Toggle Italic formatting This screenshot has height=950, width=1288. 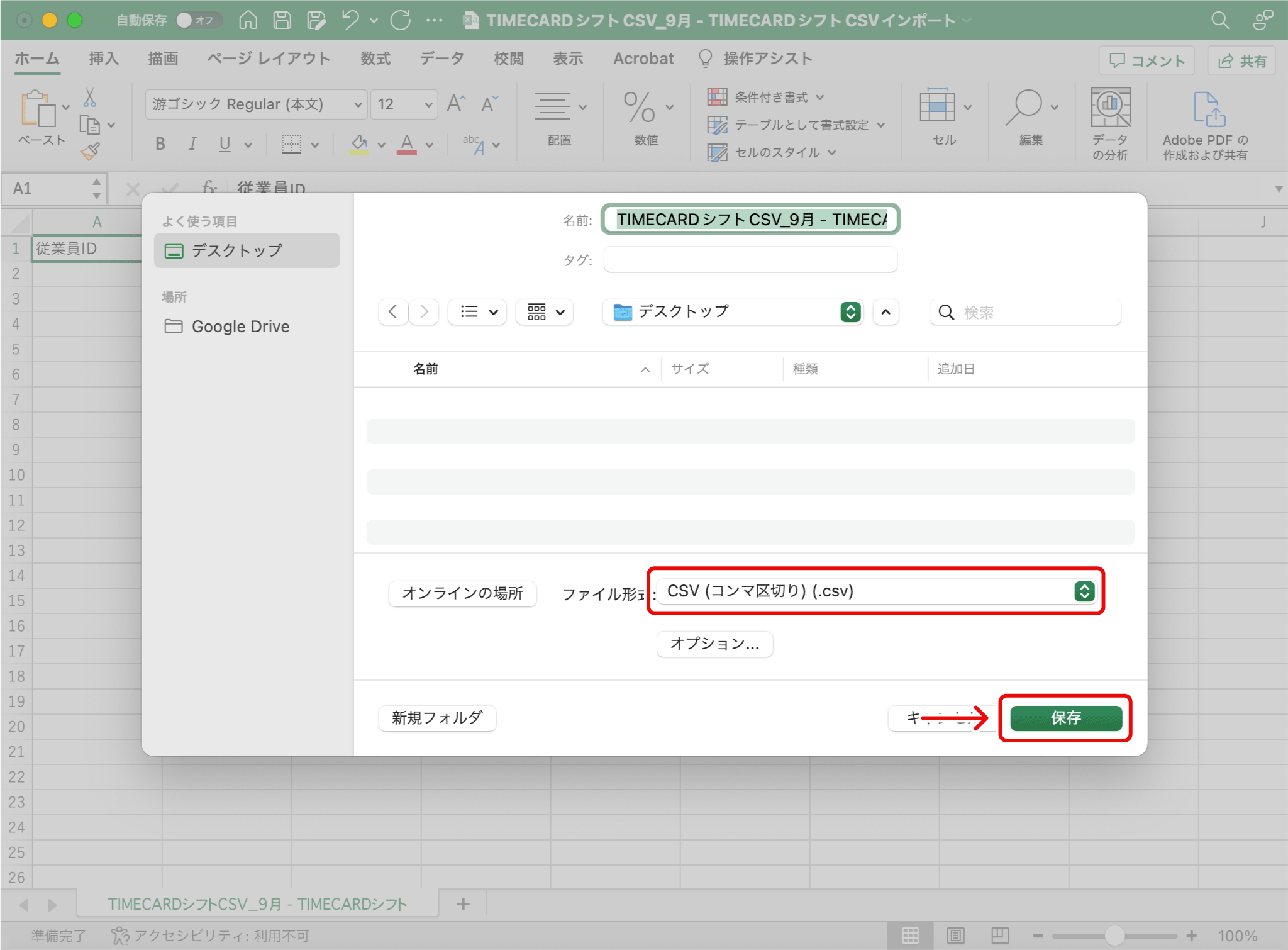[192, 144]
